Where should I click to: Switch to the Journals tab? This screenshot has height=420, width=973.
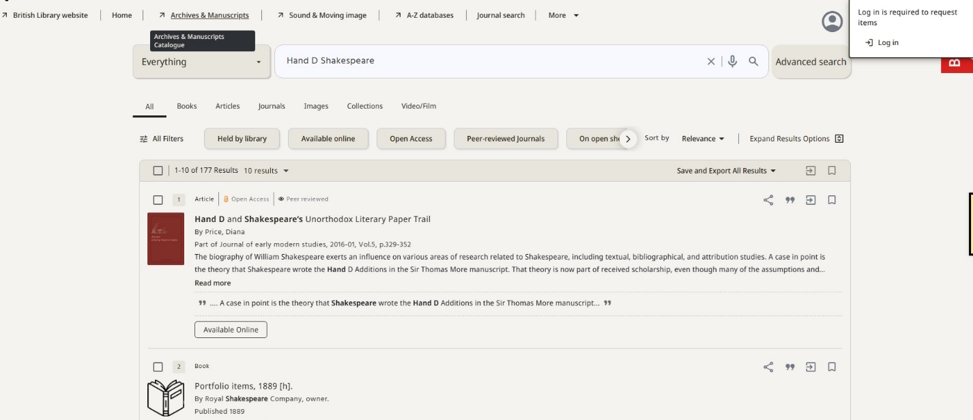(272, 106)
